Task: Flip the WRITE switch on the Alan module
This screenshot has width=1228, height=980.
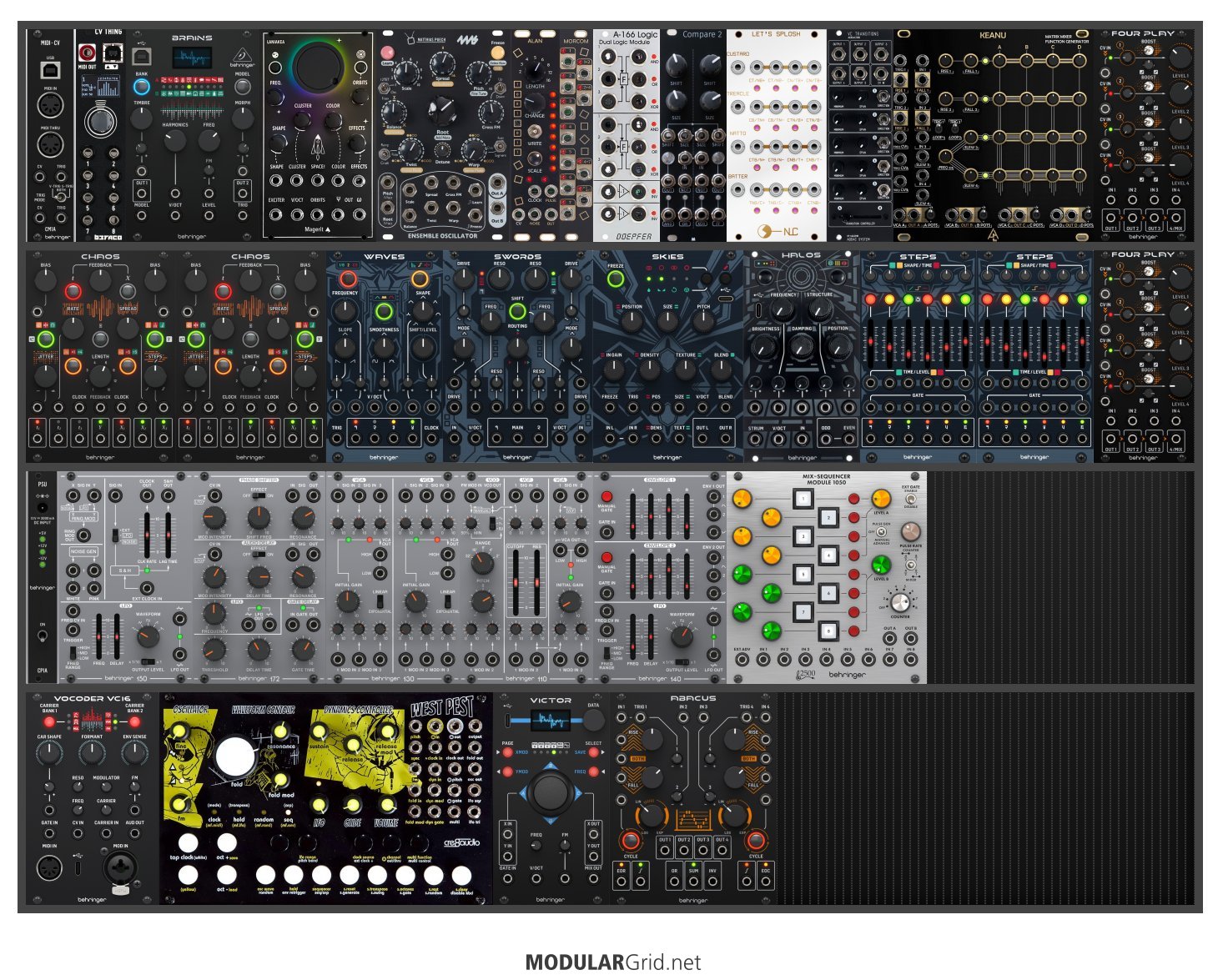Action: tap(534, 132)
